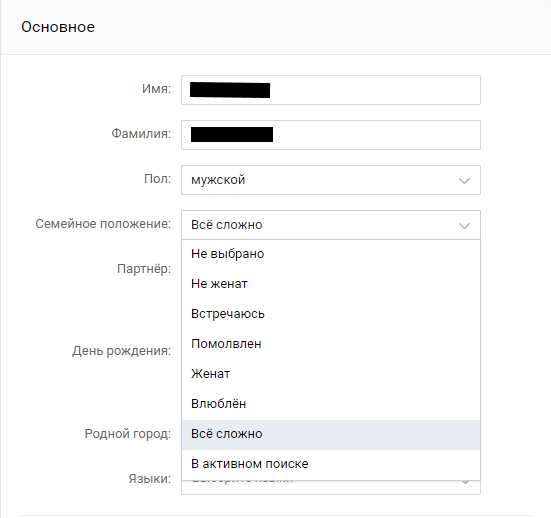Click the Имя text input field

click(331, 90)
